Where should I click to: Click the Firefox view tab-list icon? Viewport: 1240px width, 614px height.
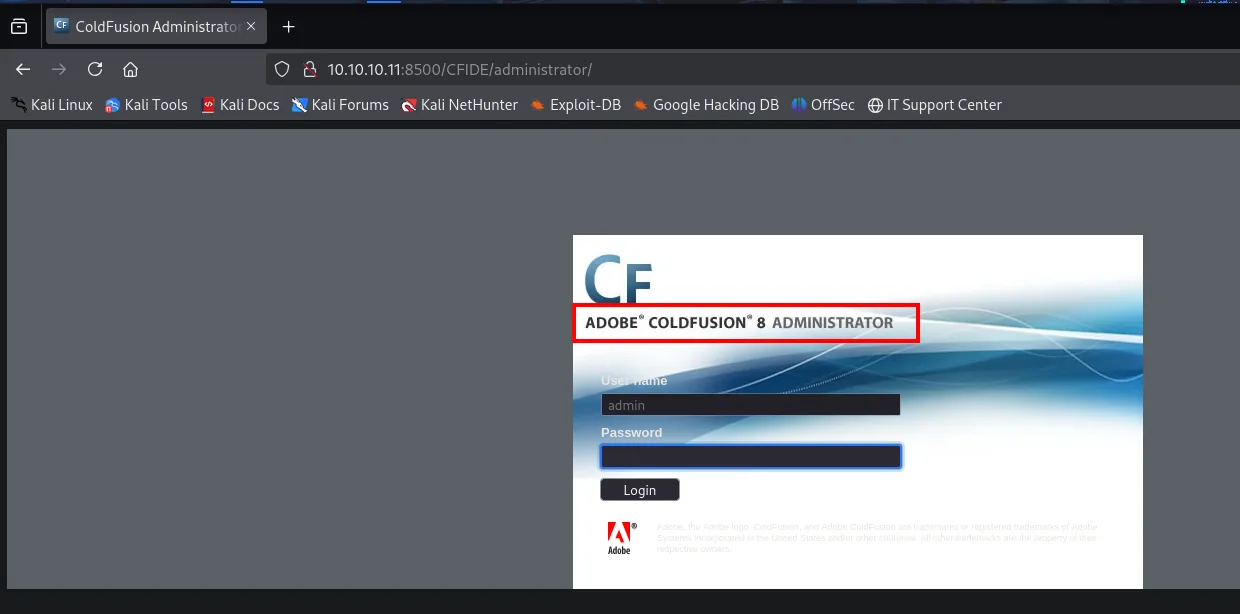(x=19, y=27)
